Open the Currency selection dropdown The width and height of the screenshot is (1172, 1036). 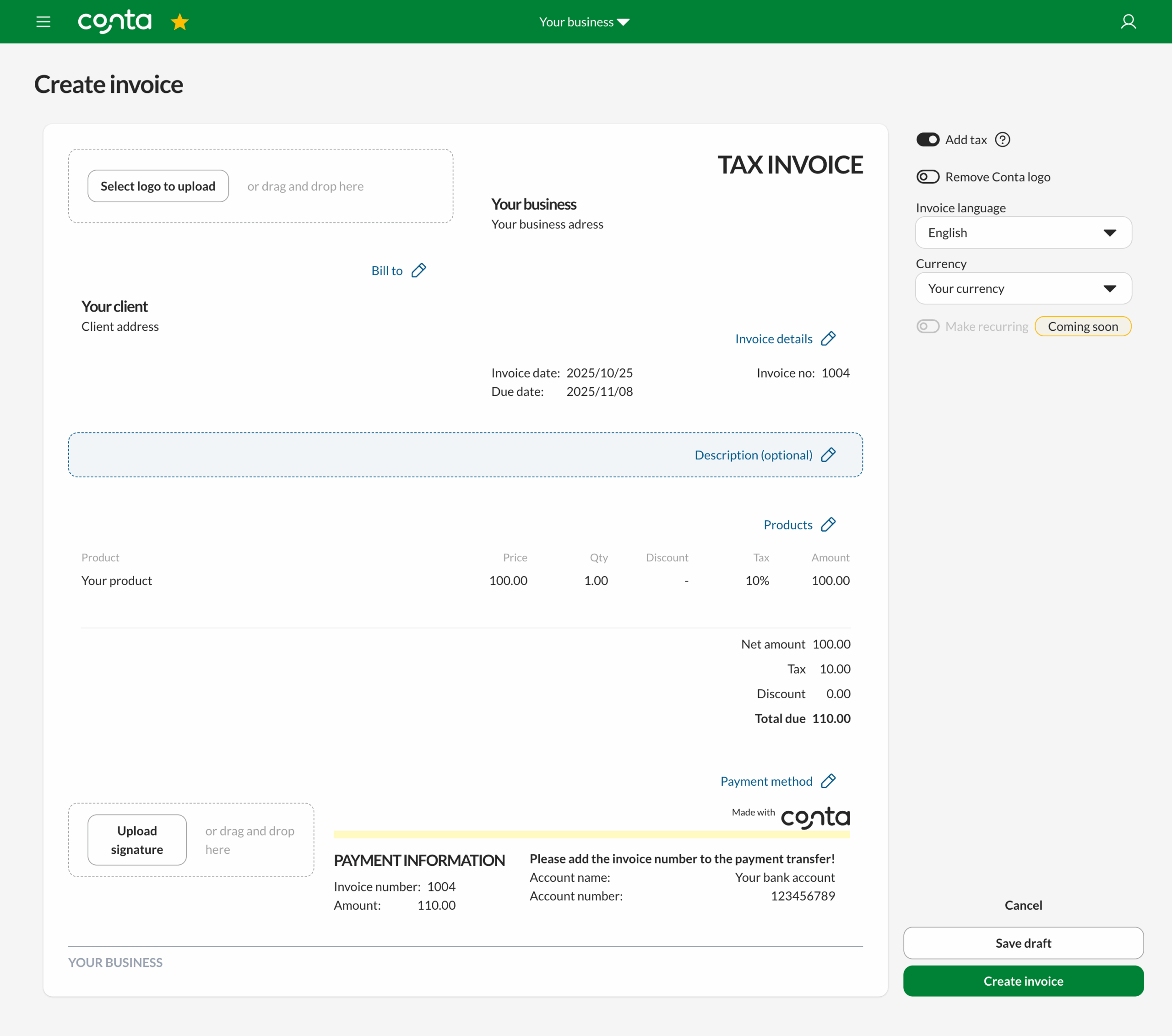1023,288
